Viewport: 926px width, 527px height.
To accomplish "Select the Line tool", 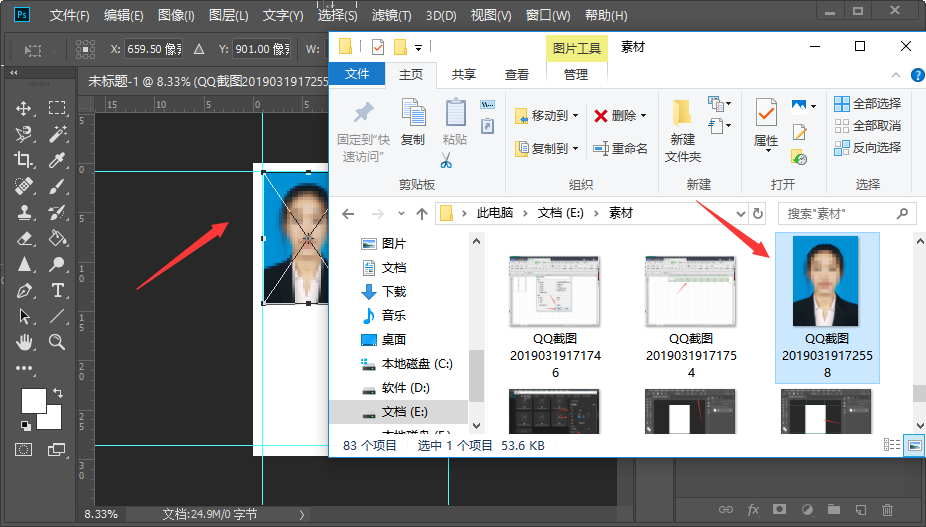I will point(57,316).
